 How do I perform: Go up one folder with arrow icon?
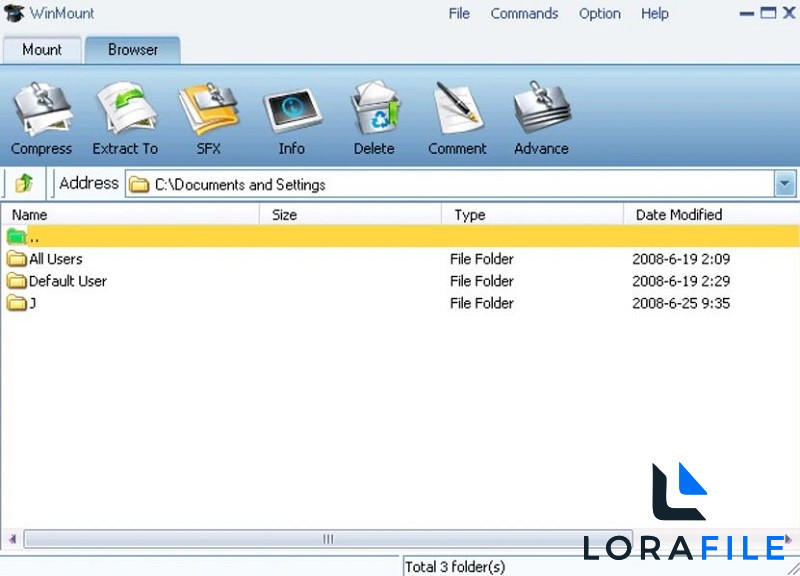(24, 183)
